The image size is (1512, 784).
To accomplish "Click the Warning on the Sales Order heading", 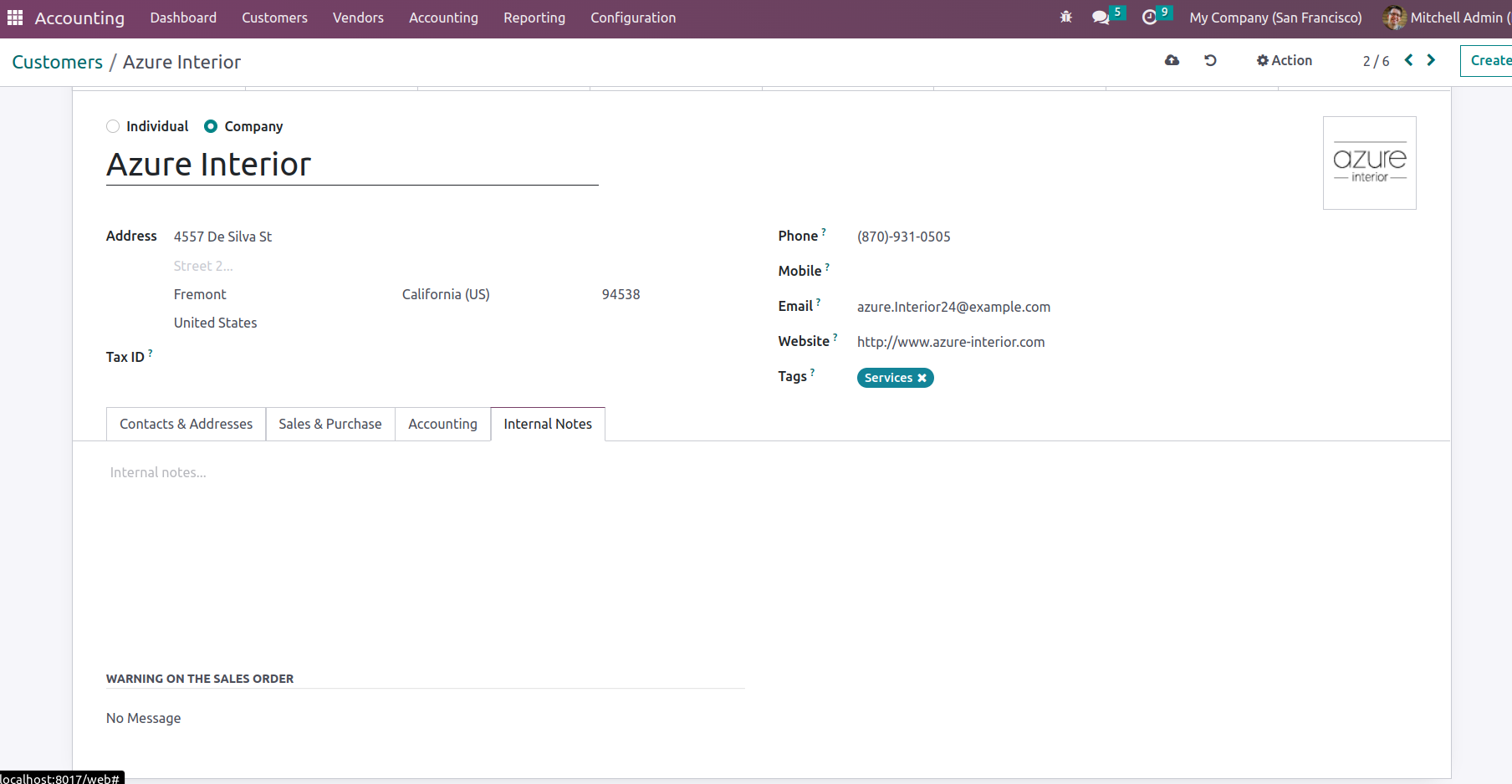I will 200,679.
